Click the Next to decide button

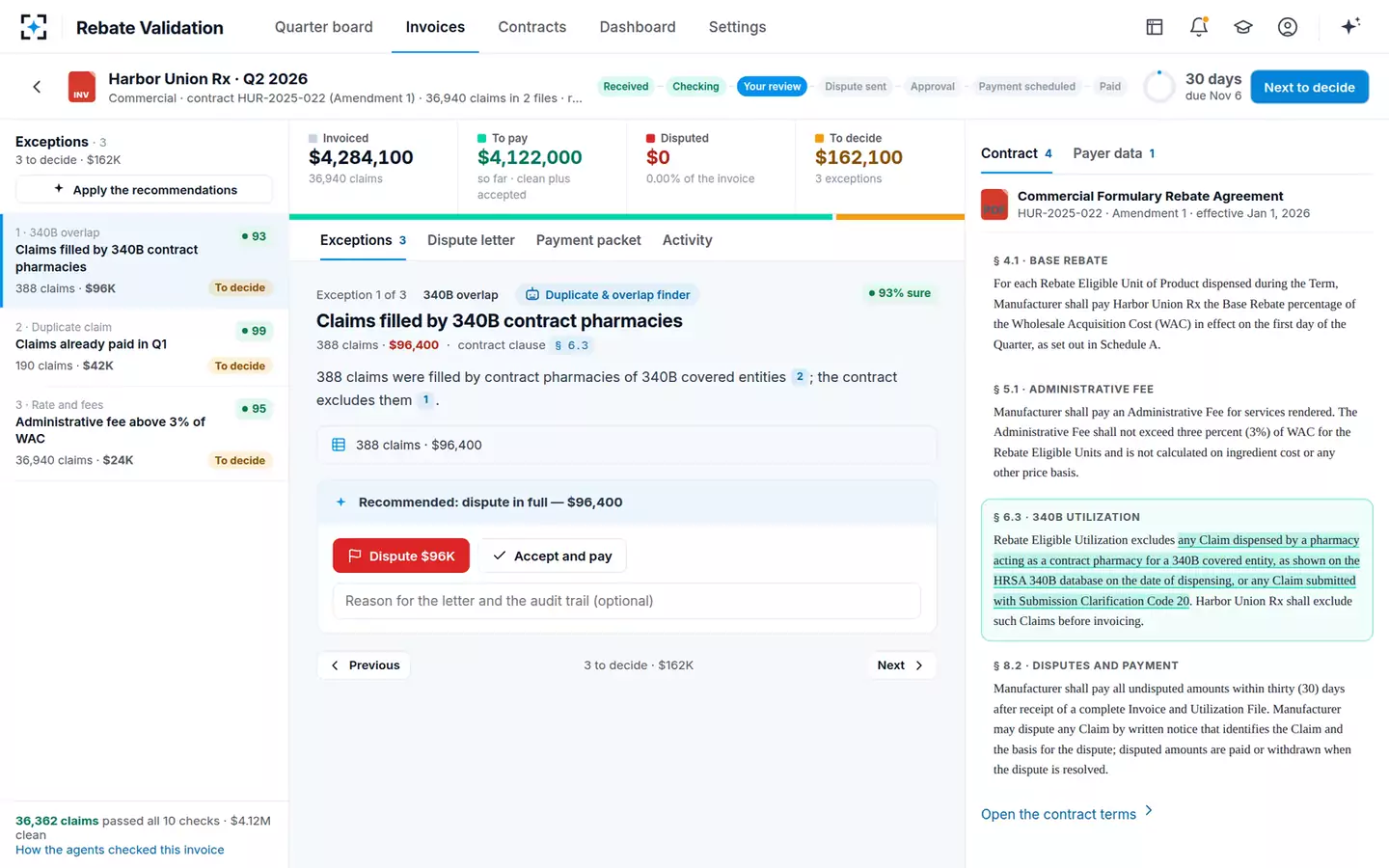[1310, 87]
